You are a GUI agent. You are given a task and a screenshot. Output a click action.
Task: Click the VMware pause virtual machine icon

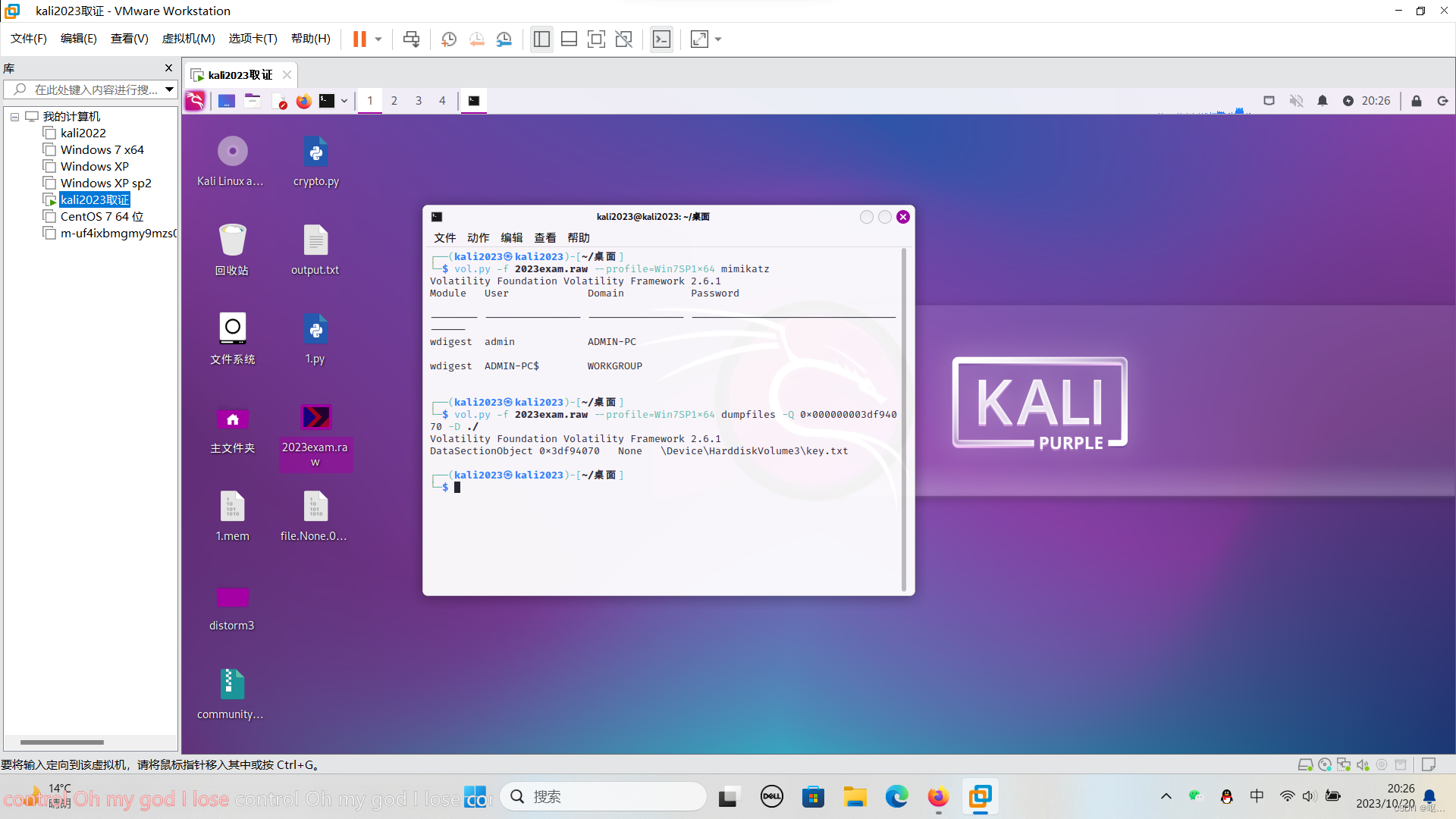[359, 39]
